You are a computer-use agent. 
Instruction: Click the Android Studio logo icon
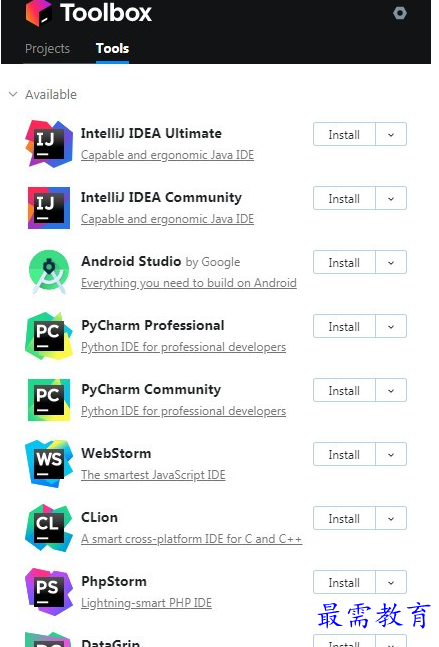click(x=49, y=272)
